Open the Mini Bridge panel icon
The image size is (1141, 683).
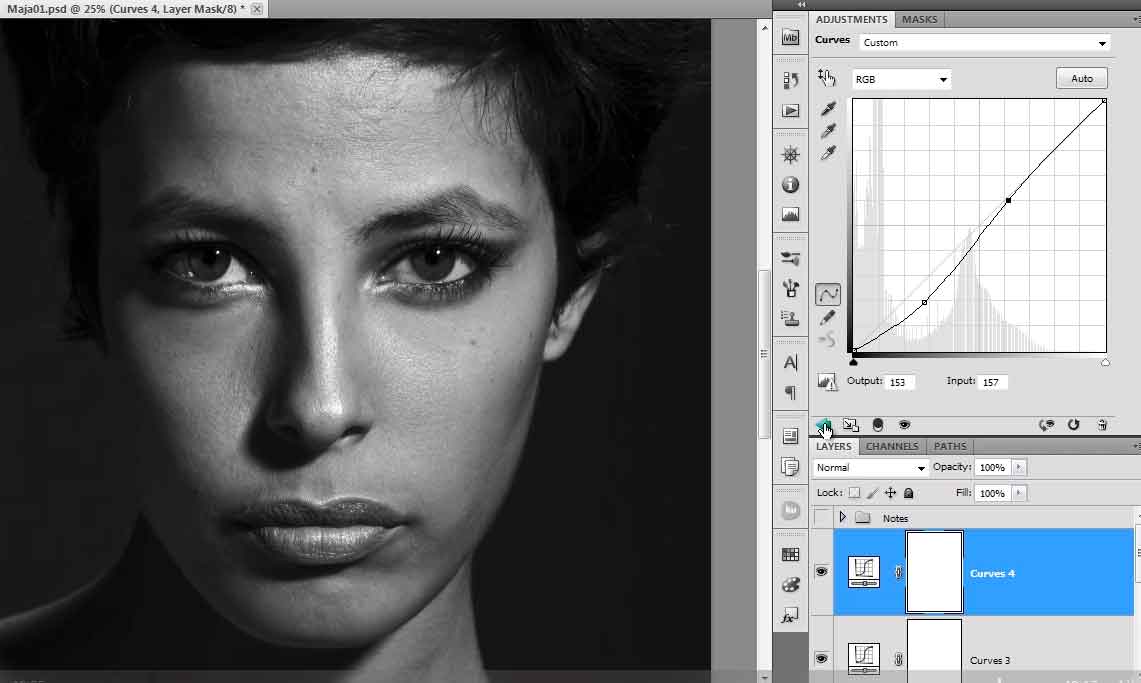(791, 37)
